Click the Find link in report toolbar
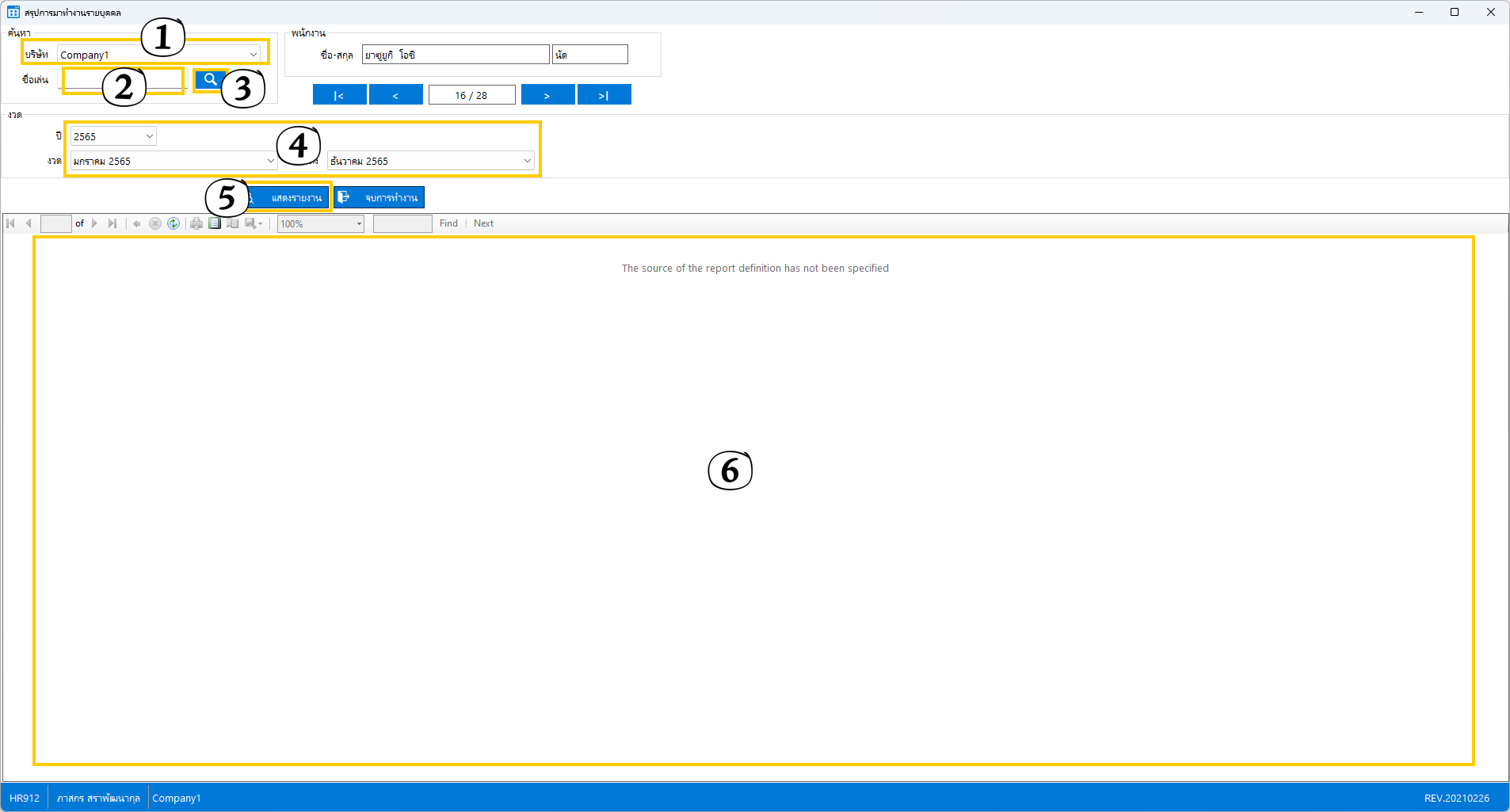This screenshot has width=1510, height=812. (448, 223)
